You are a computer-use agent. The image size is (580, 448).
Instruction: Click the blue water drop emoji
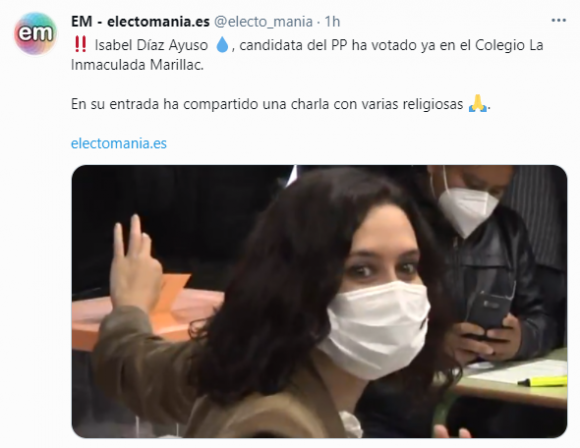(x=222, y=45)
